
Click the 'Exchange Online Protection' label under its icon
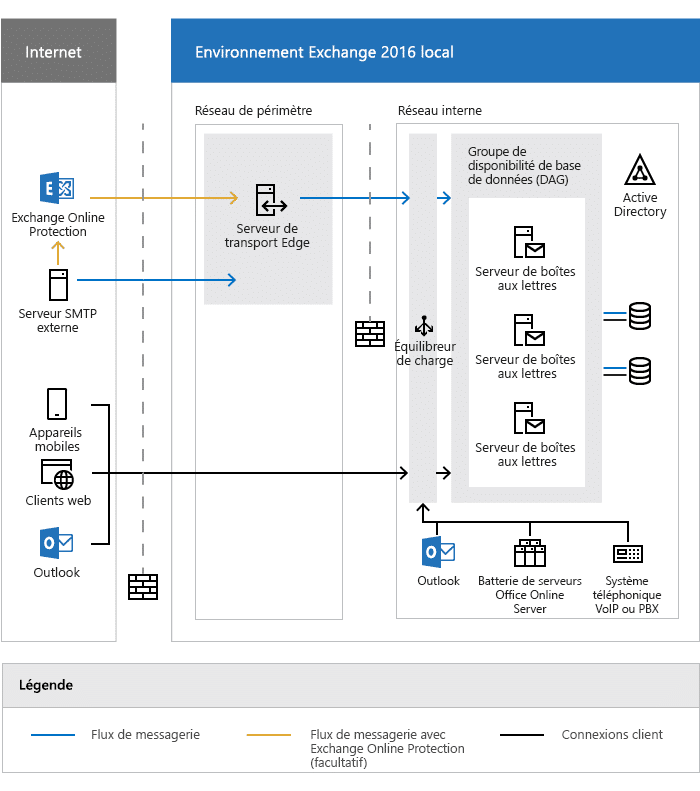click(x=57, y=224)
